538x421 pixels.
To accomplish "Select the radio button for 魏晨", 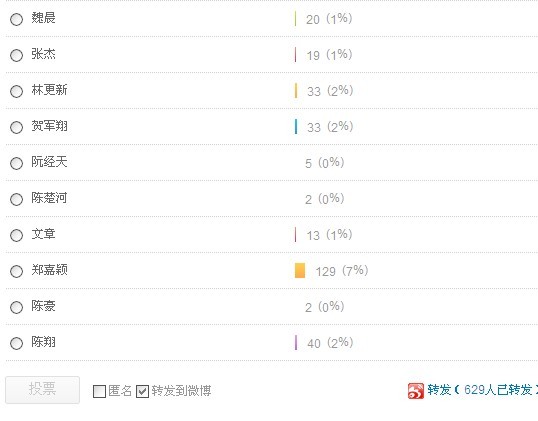I will (16, 19).
